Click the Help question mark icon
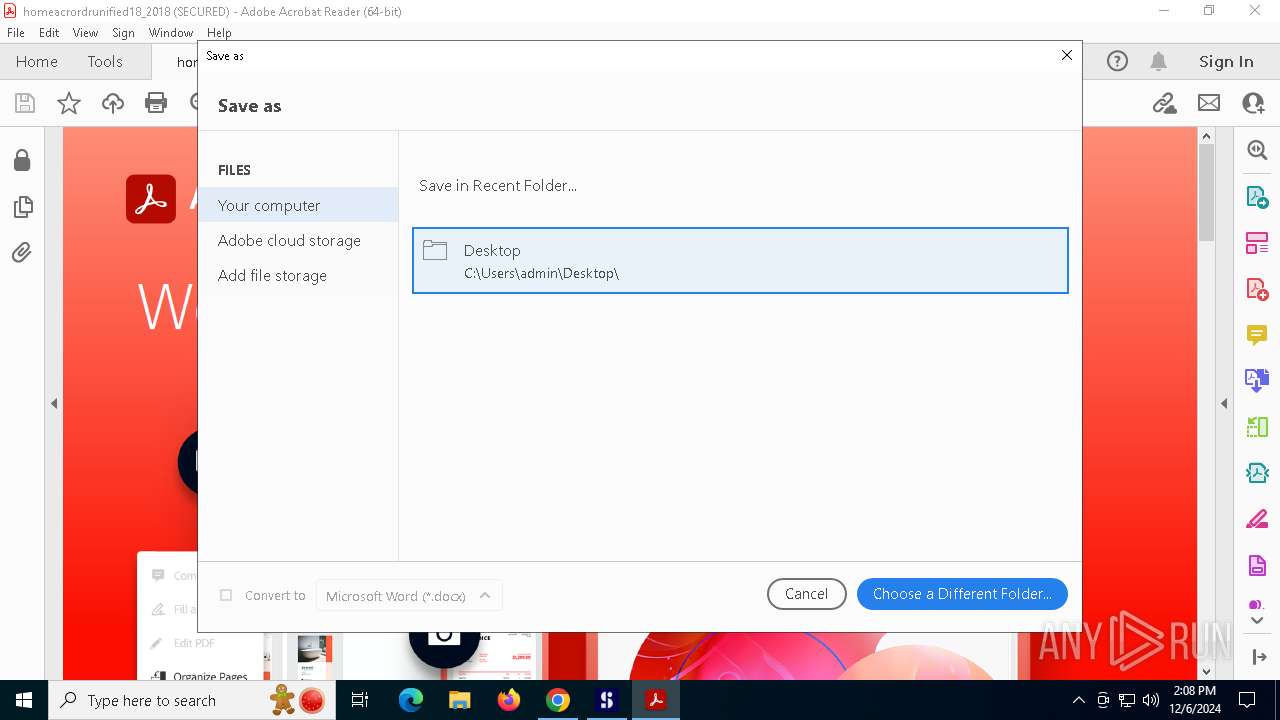 [1117, 61]
